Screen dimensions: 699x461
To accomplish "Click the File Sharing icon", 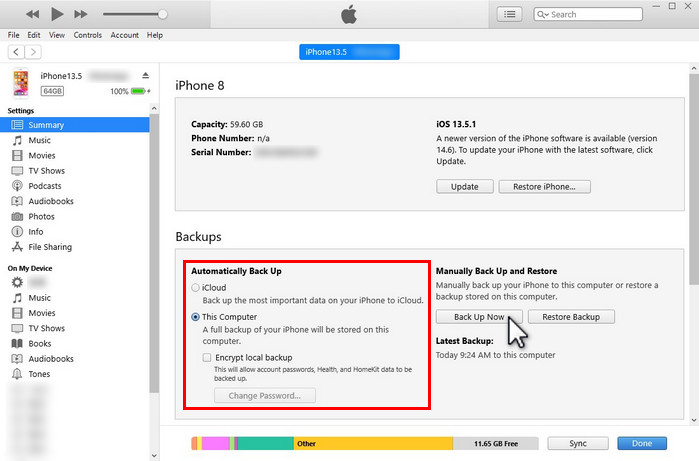I will [17, 247].
